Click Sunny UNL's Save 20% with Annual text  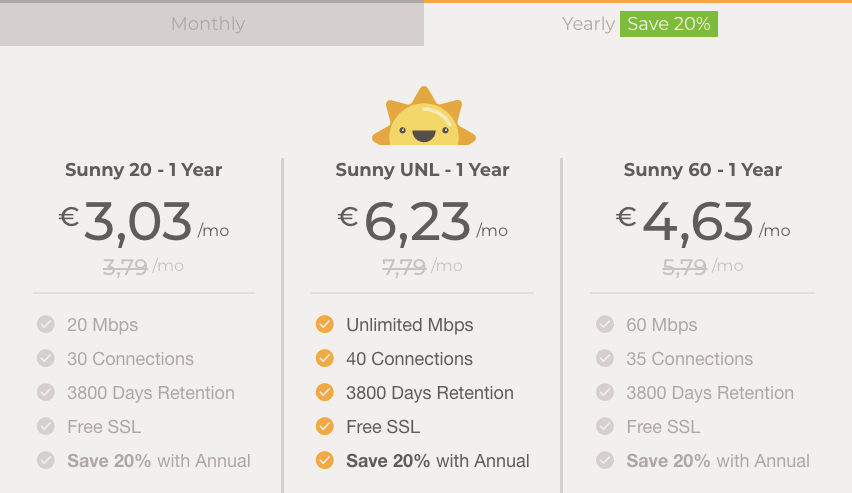click(x=437, y=461)
